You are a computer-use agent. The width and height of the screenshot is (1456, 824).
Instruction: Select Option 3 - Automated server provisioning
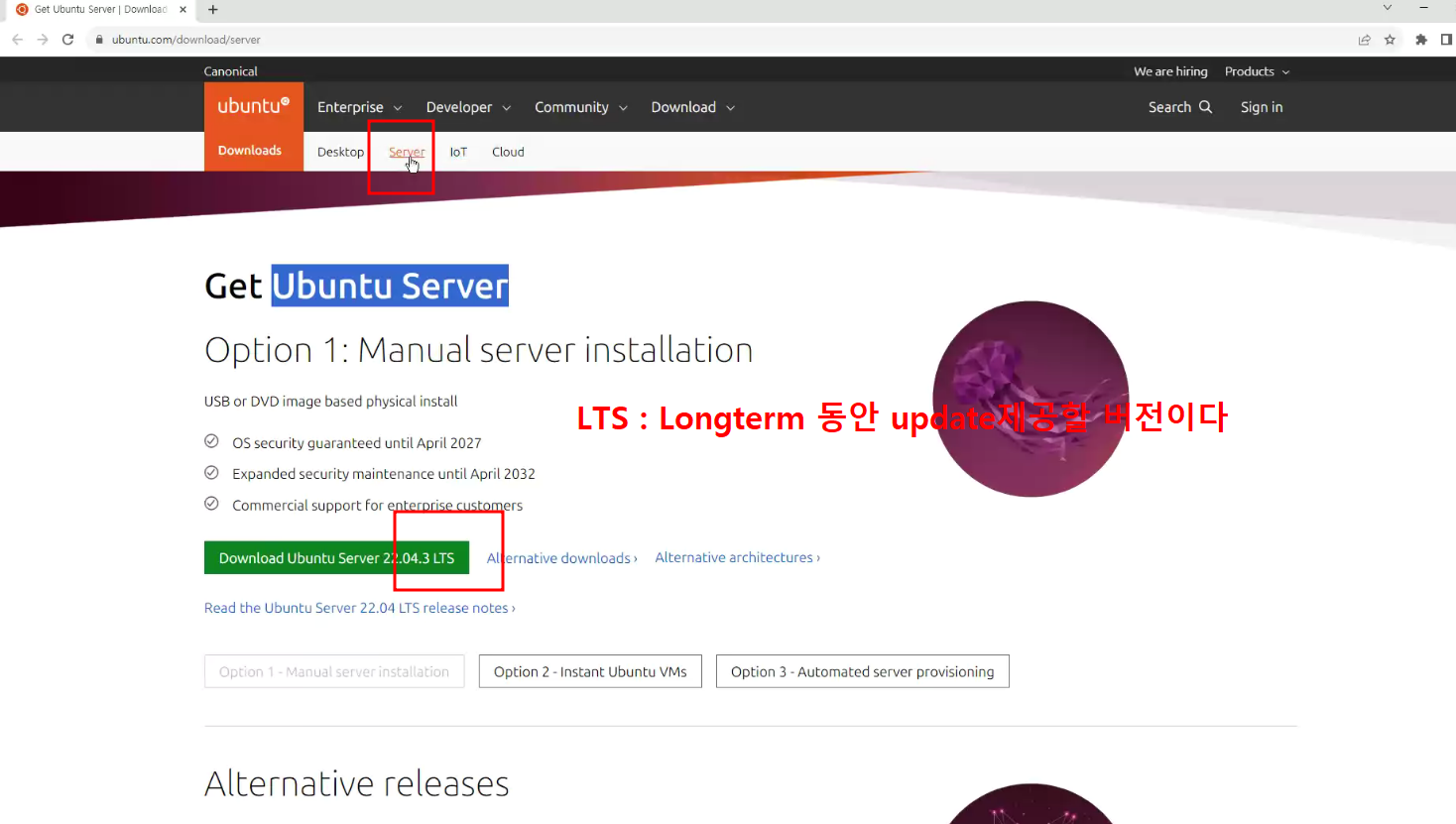863,671
